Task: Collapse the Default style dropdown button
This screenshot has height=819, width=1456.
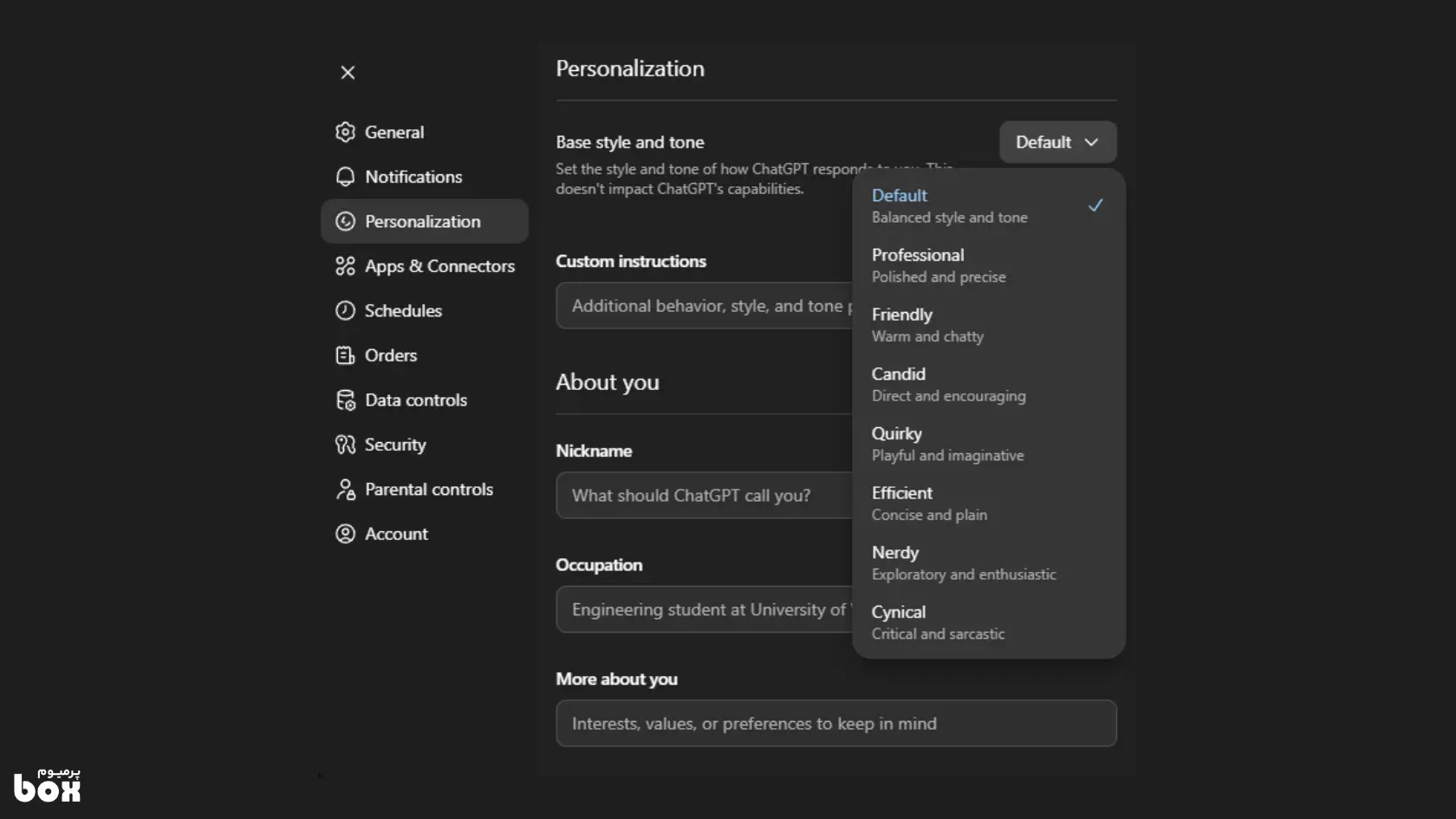Action: point(1057,142)
